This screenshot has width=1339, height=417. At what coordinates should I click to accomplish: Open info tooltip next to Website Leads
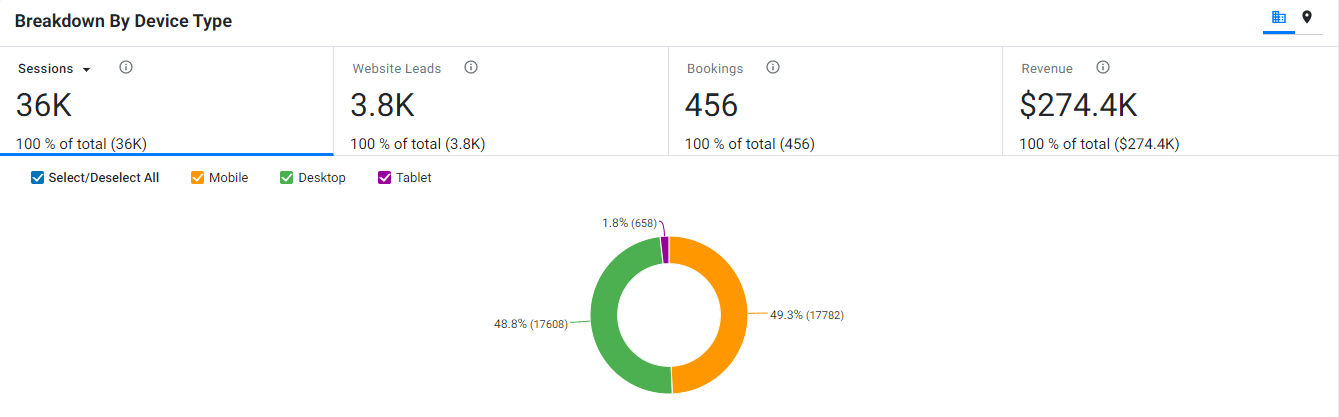[x=471, y=68]
